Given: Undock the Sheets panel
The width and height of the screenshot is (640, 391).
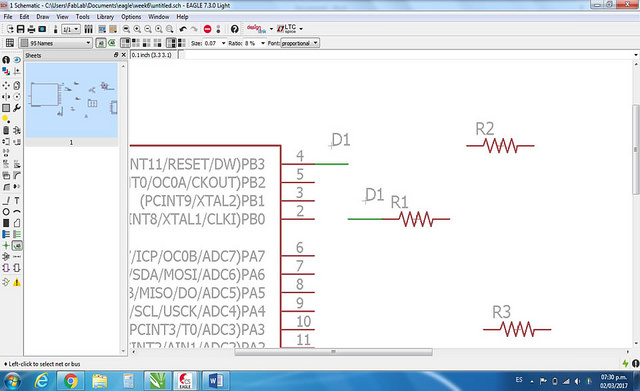Looking at the screenshot, I should tap(116, 55).
